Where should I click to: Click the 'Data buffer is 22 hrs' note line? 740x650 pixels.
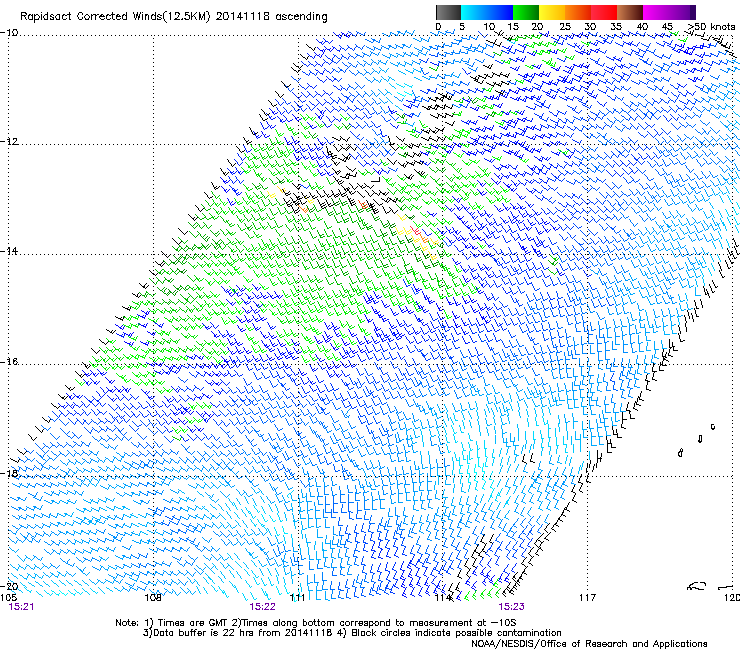352,633
